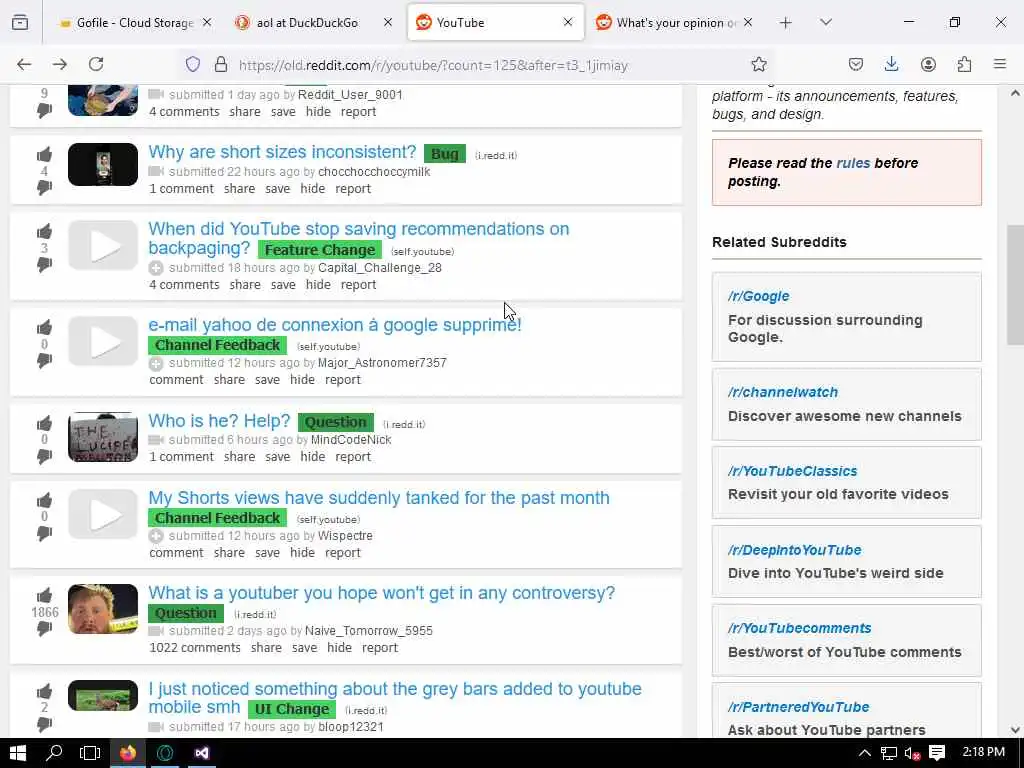Upvote the 'grey bars added to youtube' post
The height and width of the screenshot is (768, 1024).
[x=44, y=692]
